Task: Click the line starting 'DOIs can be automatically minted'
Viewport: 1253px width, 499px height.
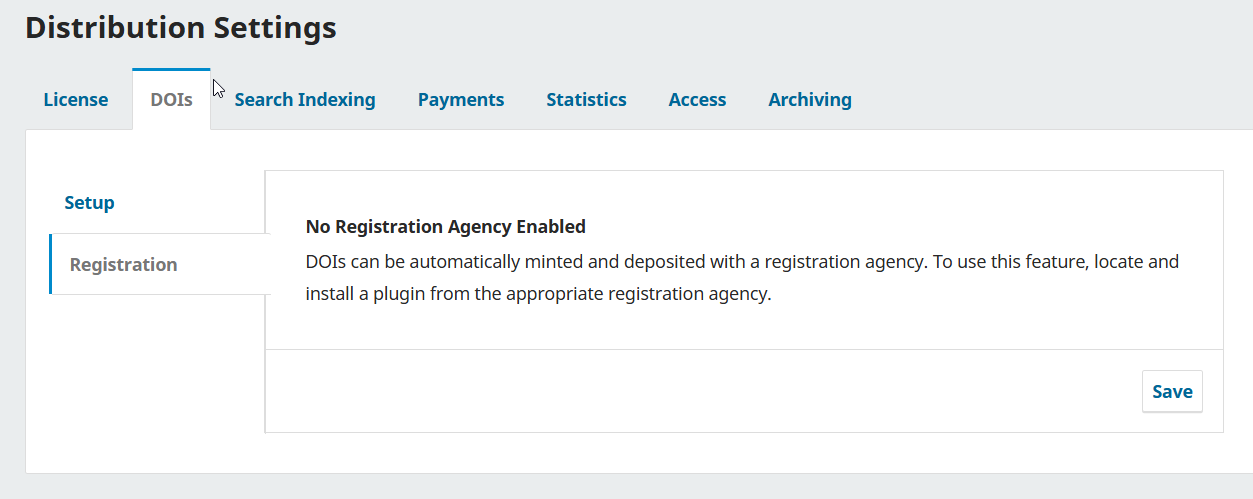Action: point(742,262)
